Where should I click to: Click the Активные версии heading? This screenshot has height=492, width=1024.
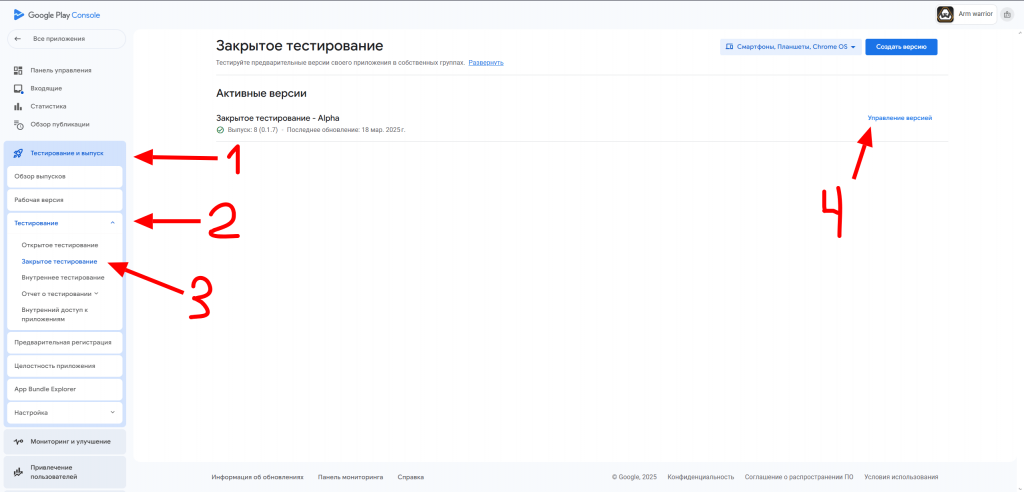261,93
